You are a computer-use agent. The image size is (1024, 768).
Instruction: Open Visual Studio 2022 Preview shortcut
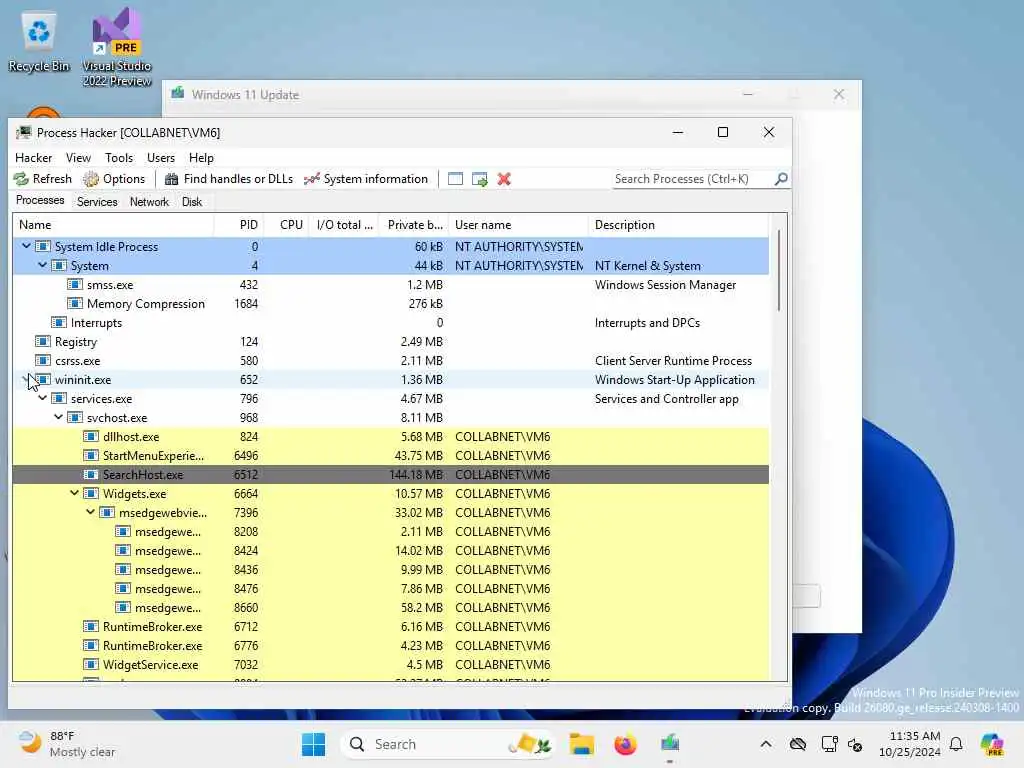pyautogui.click(x=117, y=47)
